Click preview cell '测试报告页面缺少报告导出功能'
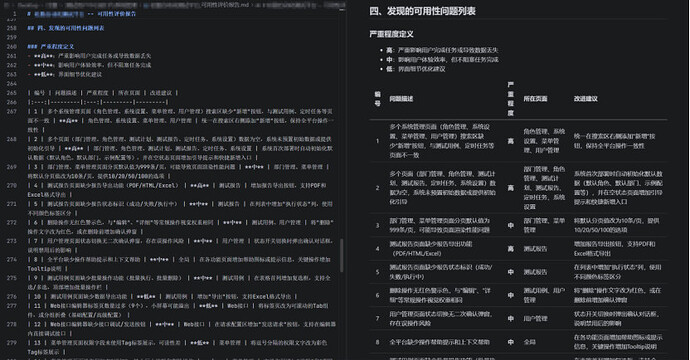The width and height of the screenshot is (690, 360). point(431,249)
